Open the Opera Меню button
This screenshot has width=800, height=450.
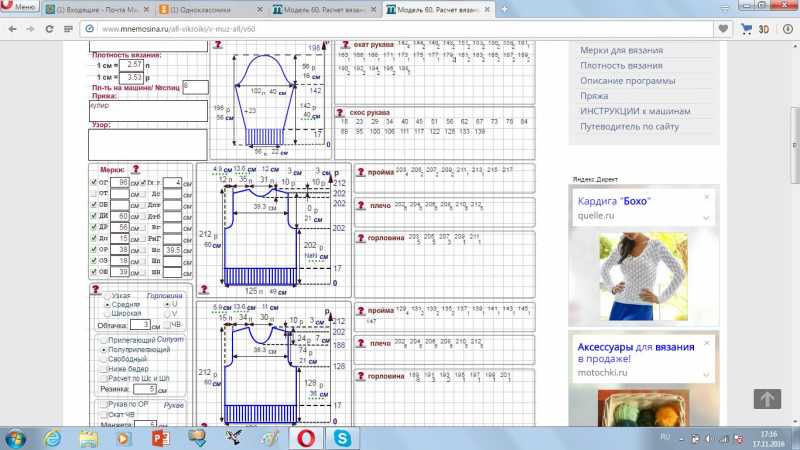click(x=20, y=8)
